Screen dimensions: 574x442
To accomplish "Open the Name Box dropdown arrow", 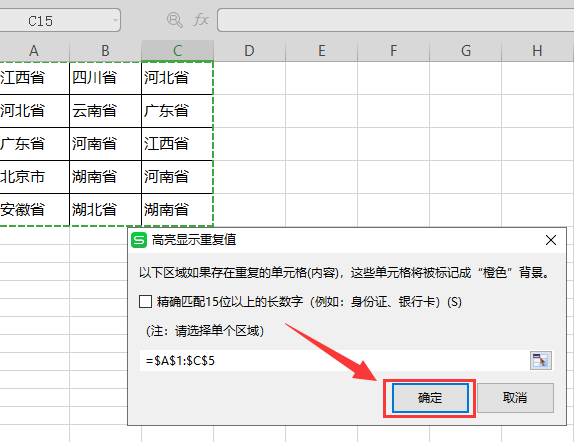I will (115, 21).
